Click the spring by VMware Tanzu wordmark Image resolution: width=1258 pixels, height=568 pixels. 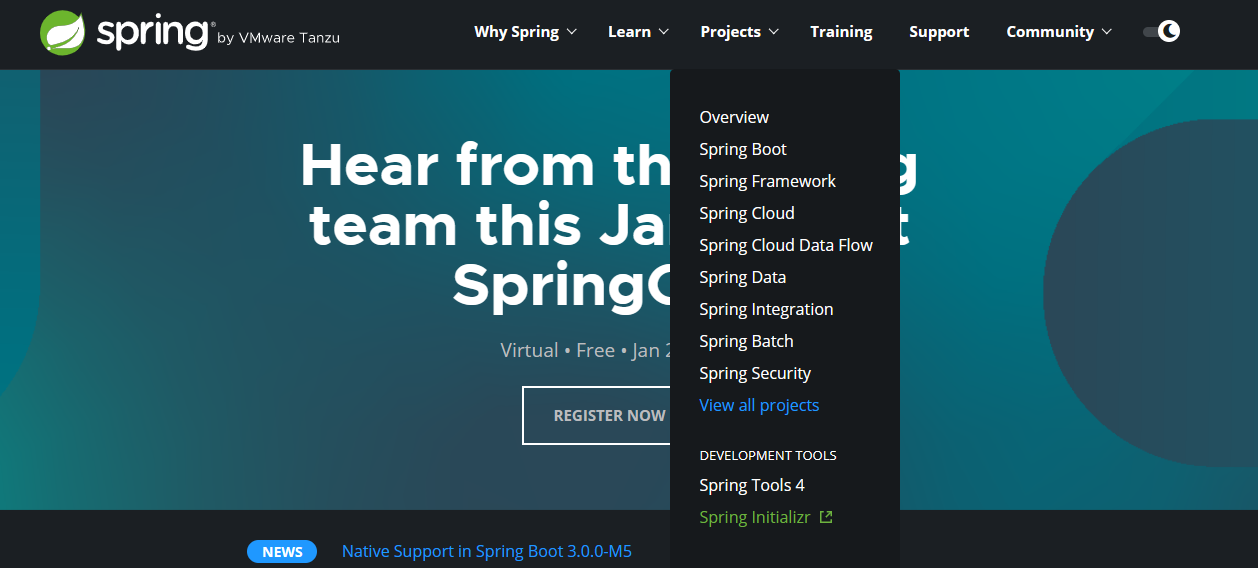click(218, 33)
